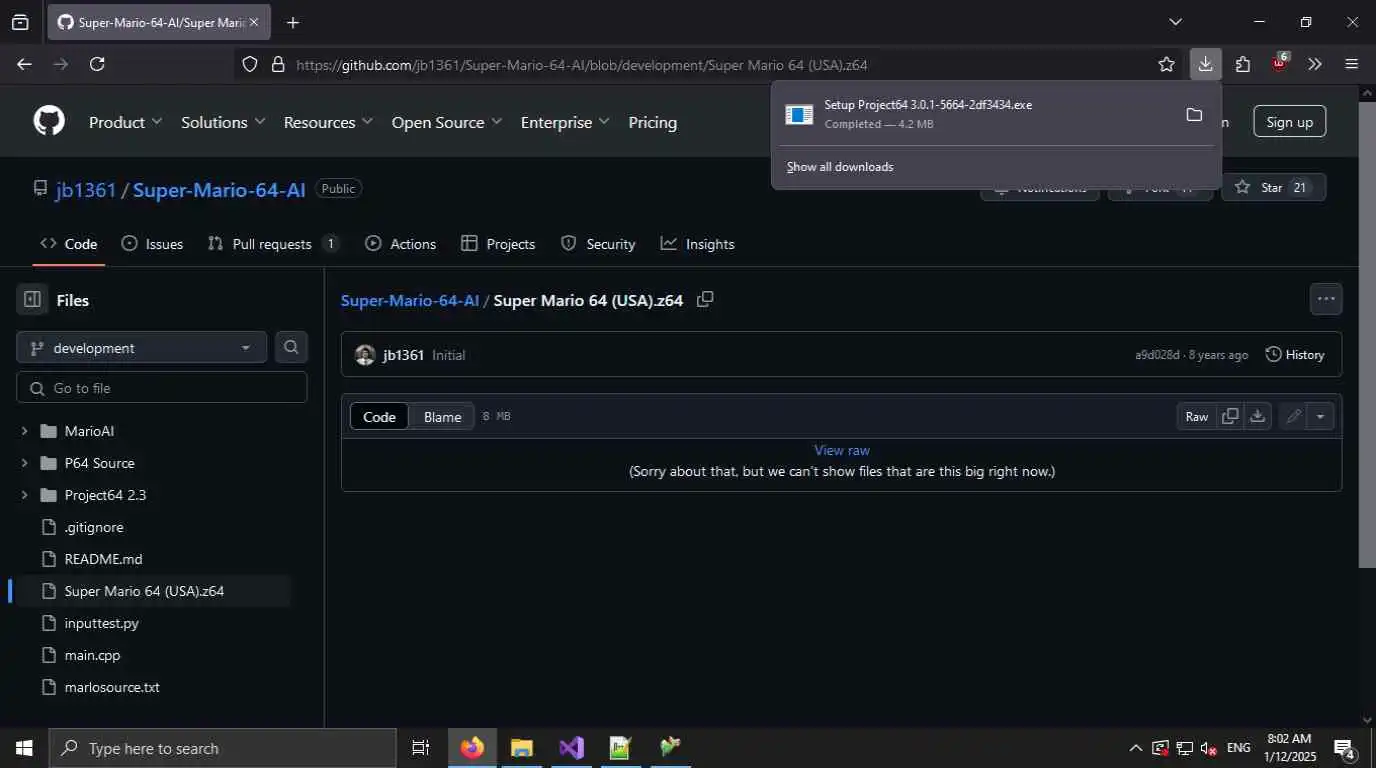This screenshot has width=1376, height=768.
Task: Switch to the Code repository tab
Action: [x=69, y=244]
